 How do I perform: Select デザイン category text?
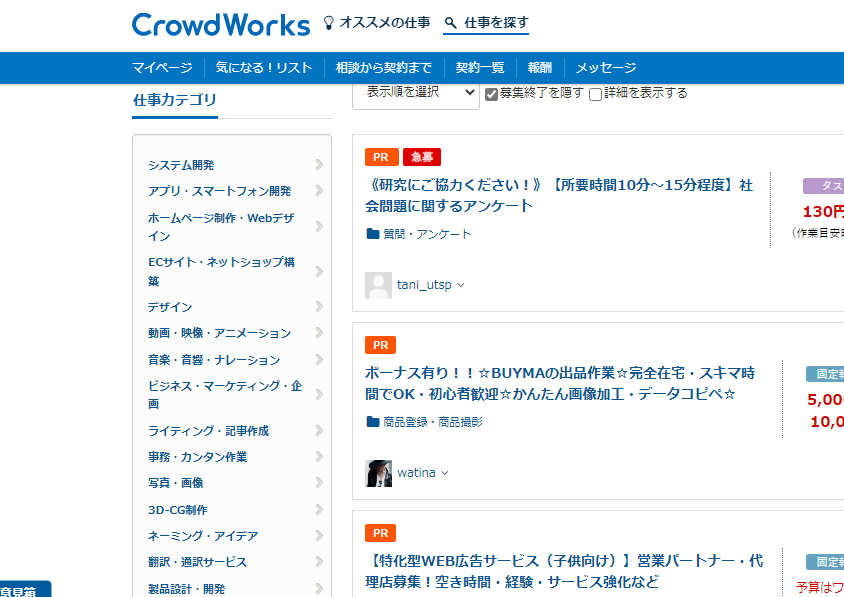pyautogui.click(x=170, y=307)
